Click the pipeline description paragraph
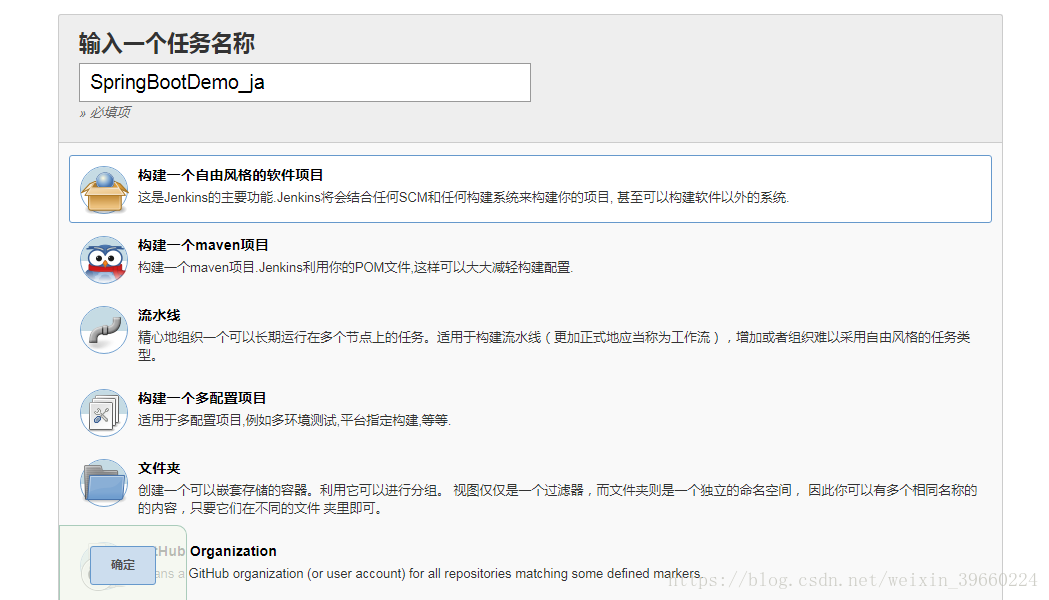Screen dimensions: 1049x600 point(554,346)
